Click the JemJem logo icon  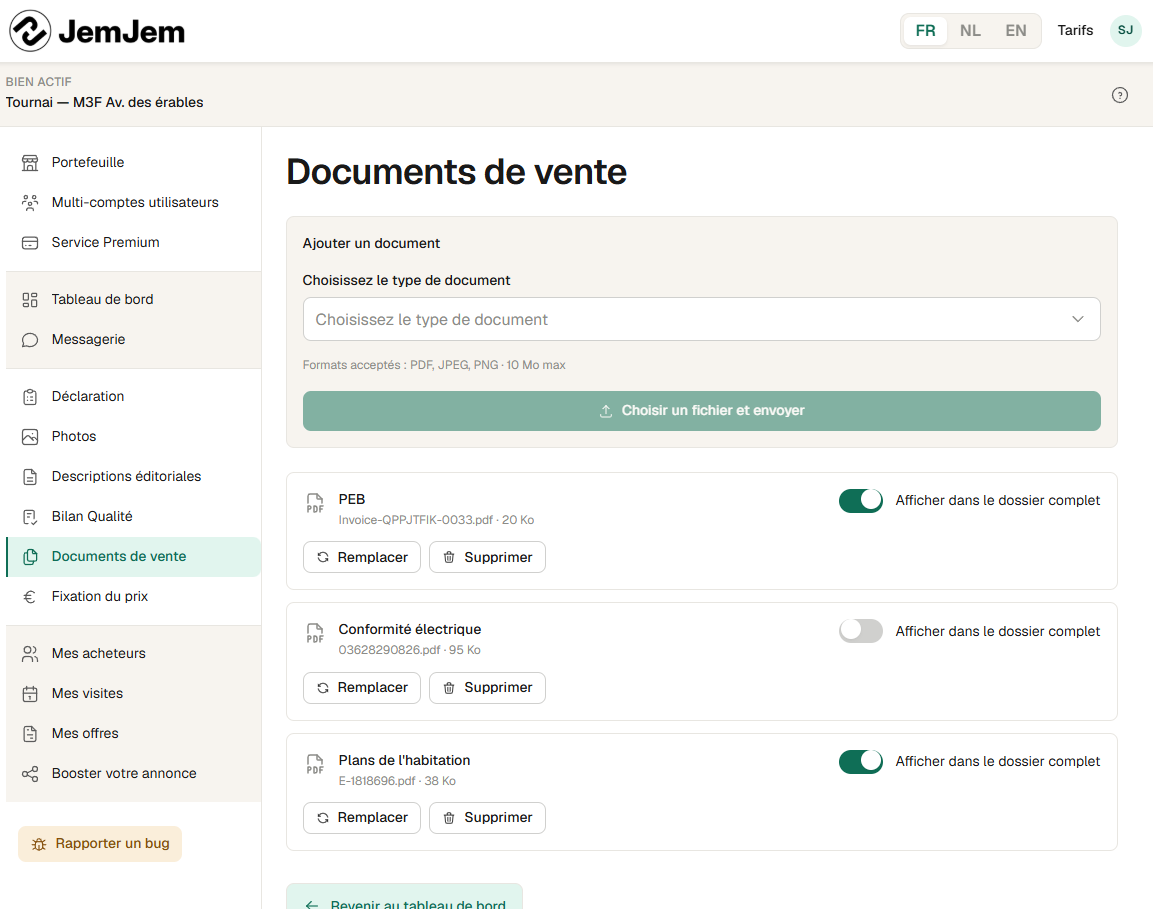pos(30,31)
